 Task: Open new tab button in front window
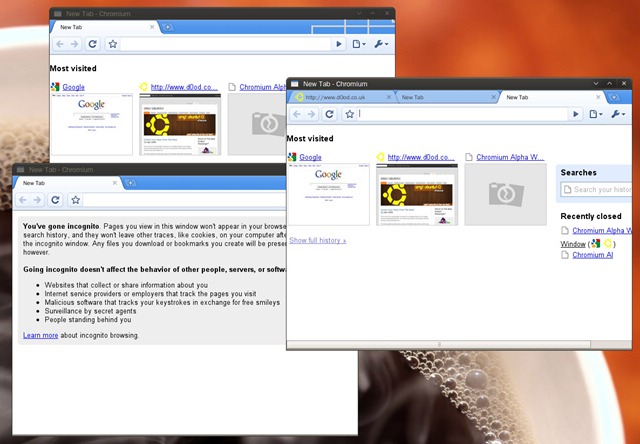pyautogui.click(x=613, y=97)
